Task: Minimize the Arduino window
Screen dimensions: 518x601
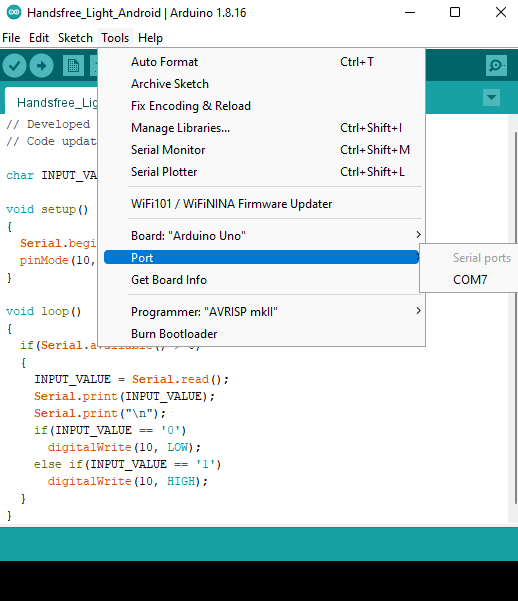Action: [410, 12]
